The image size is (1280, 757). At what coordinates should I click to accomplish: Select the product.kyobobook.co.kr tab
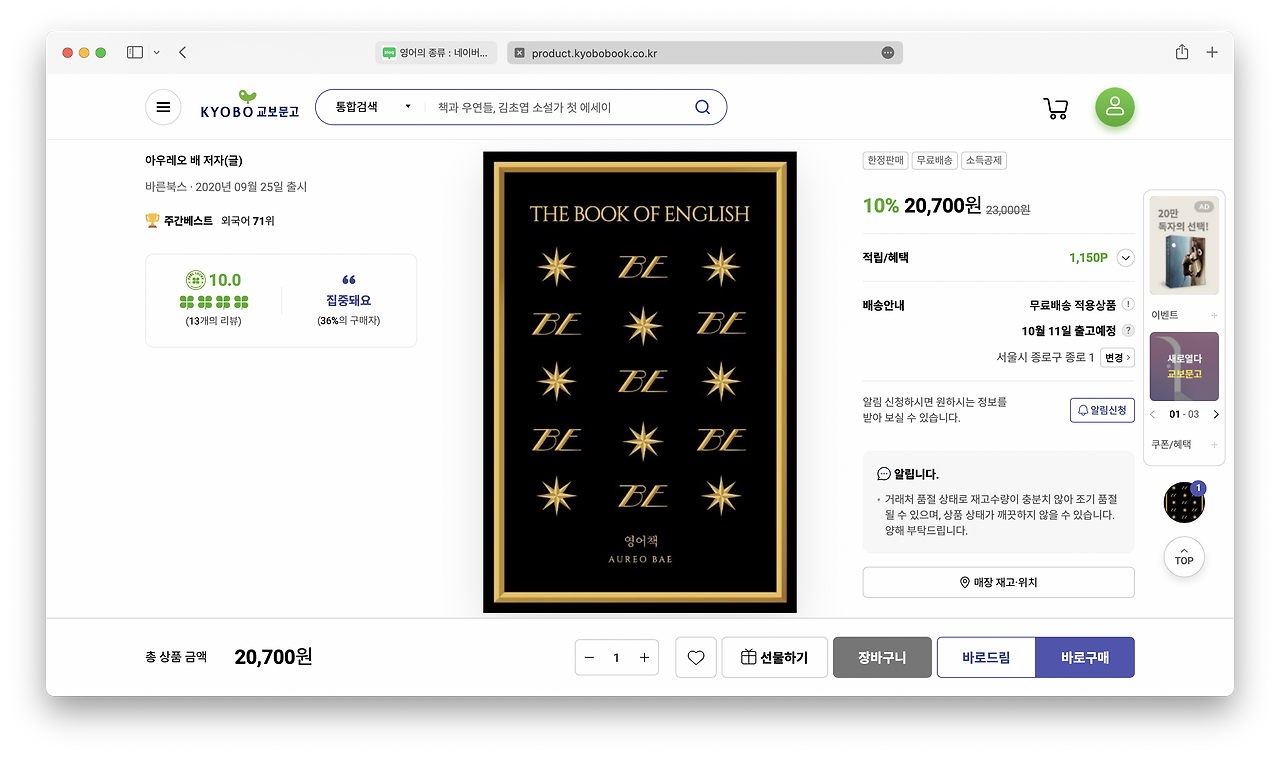point(705,53)
